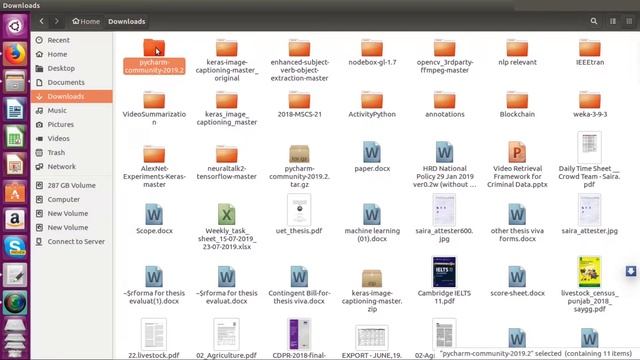The height and width of the screenshot is (360, 640).
Task: Open the search magnifier icon
Action: (x=594, y=21)
